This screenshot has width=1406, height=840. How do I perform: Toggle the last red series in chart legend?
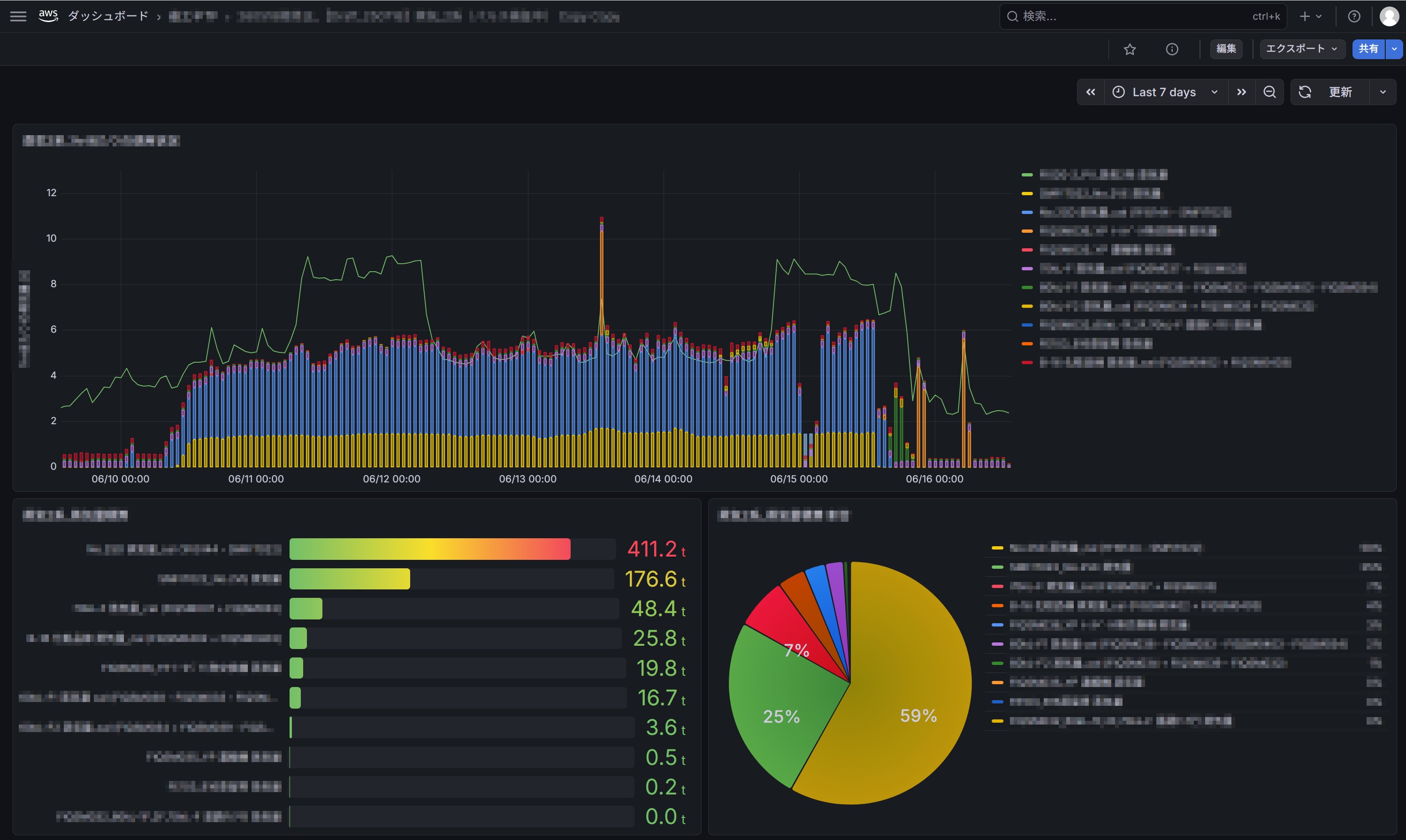pos(1156,362)
